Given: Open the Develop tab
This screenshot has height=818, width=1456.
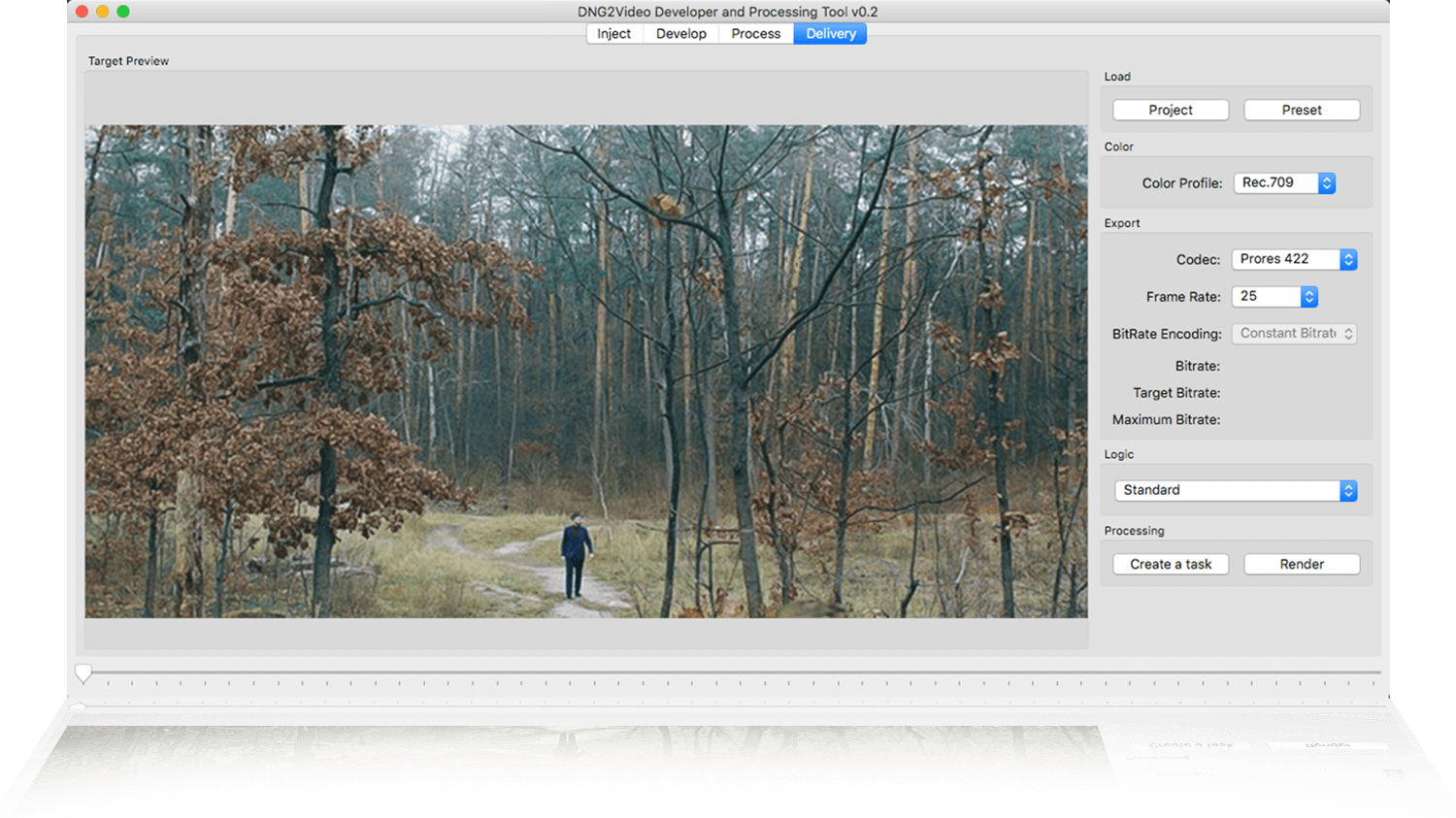Looking at the screenshot, I should (x=680, y=34).
